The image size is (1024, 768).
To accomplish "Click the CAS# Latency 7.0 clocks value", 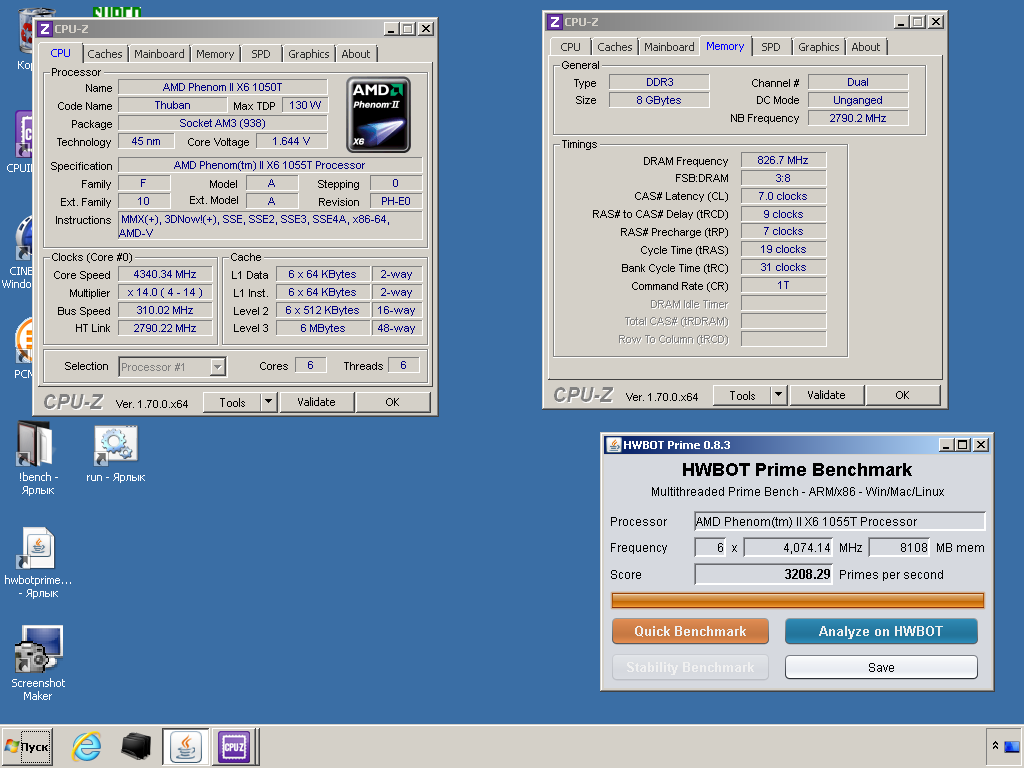I will point(783,196).
